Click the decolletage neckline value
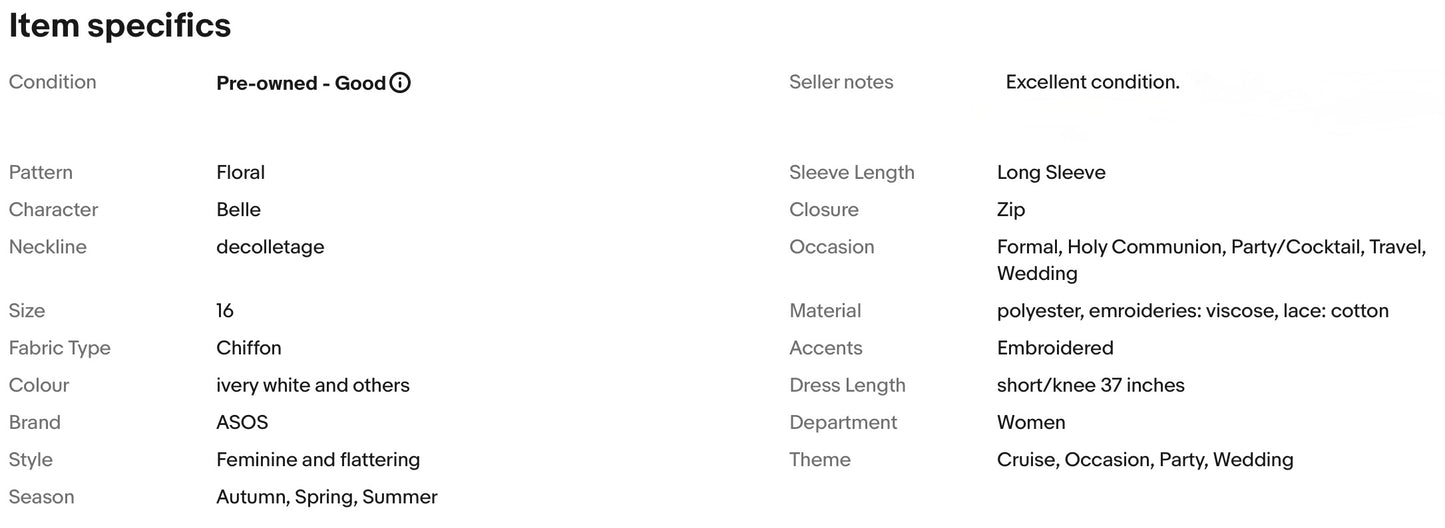 pyautogui.click(x=270, y=247)
